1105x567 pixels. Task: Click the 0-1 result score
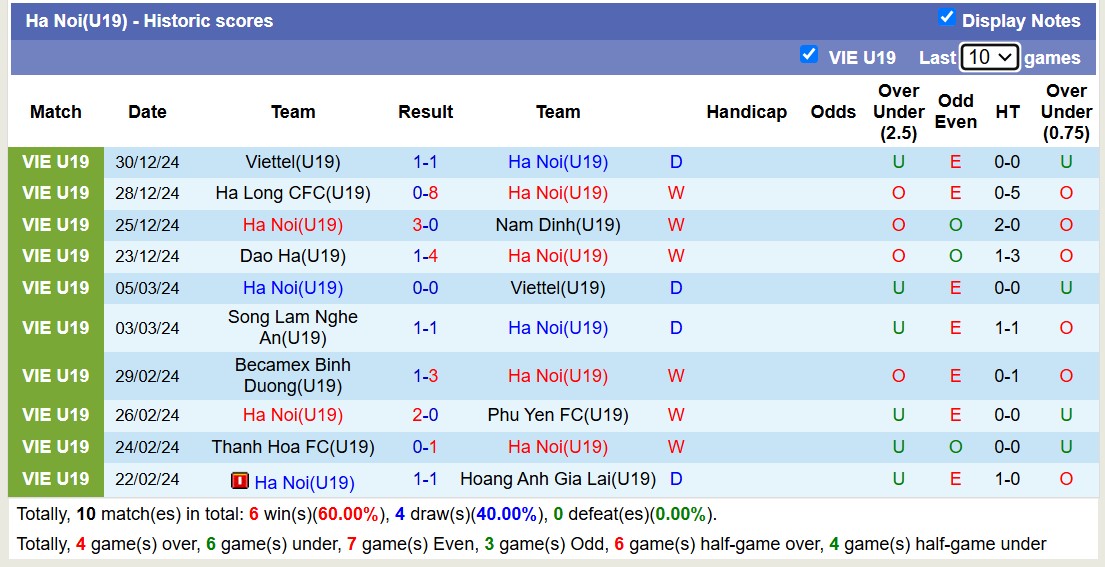click(426, 447)
